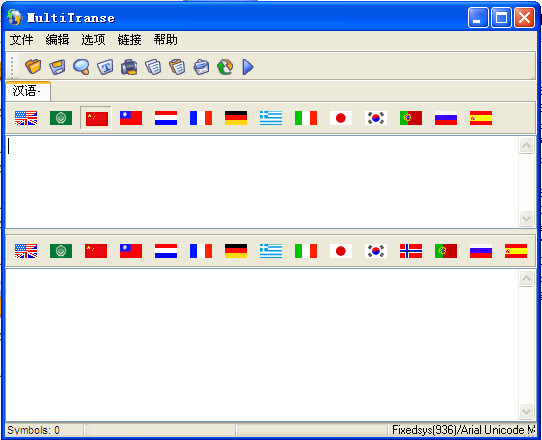The height and width of the screenshot is (440, 542).
Task: Click source box scrollbar up arrow
Action: pyautogui.click(x=526, y=146)
